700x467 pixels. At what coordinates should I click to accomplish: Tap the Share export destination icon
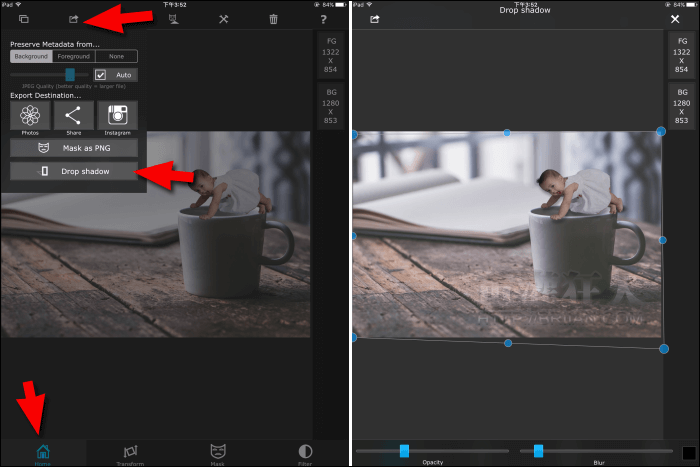coord(74,117)
